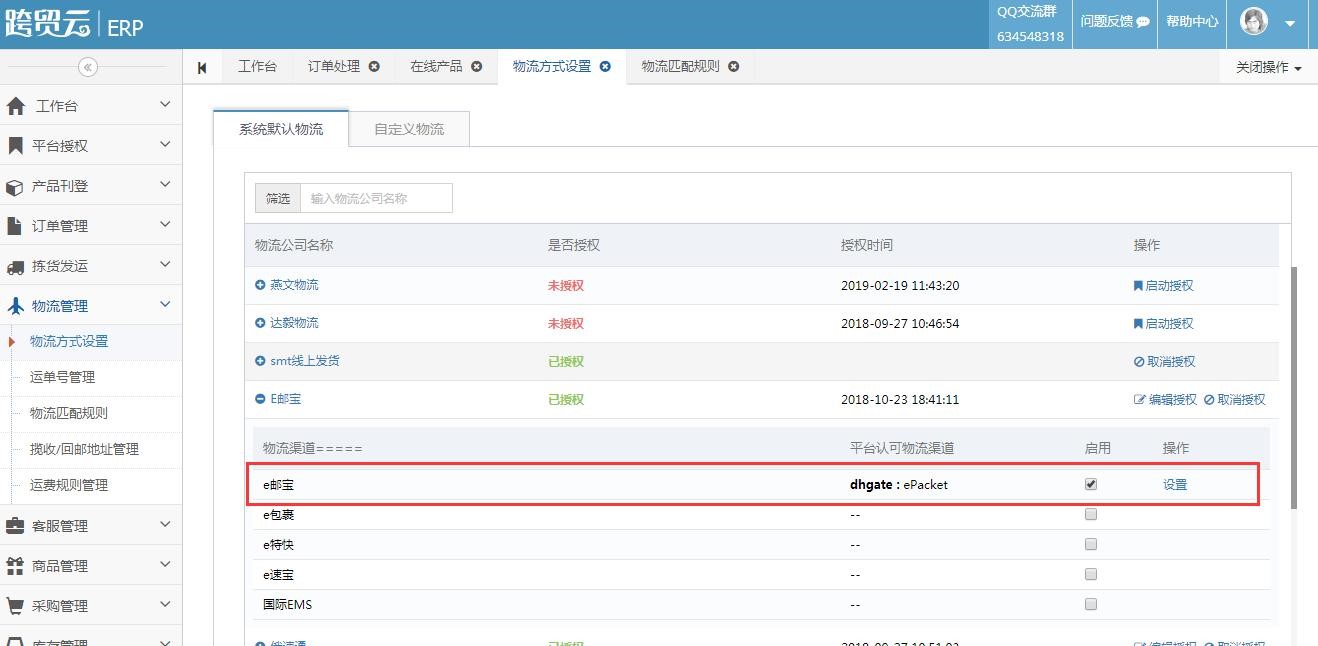The width and height of the screenshot is (1318, 646).
Task: Expand the 客服管理 sidebar menu chevron
Action: [x=165, y=524]
